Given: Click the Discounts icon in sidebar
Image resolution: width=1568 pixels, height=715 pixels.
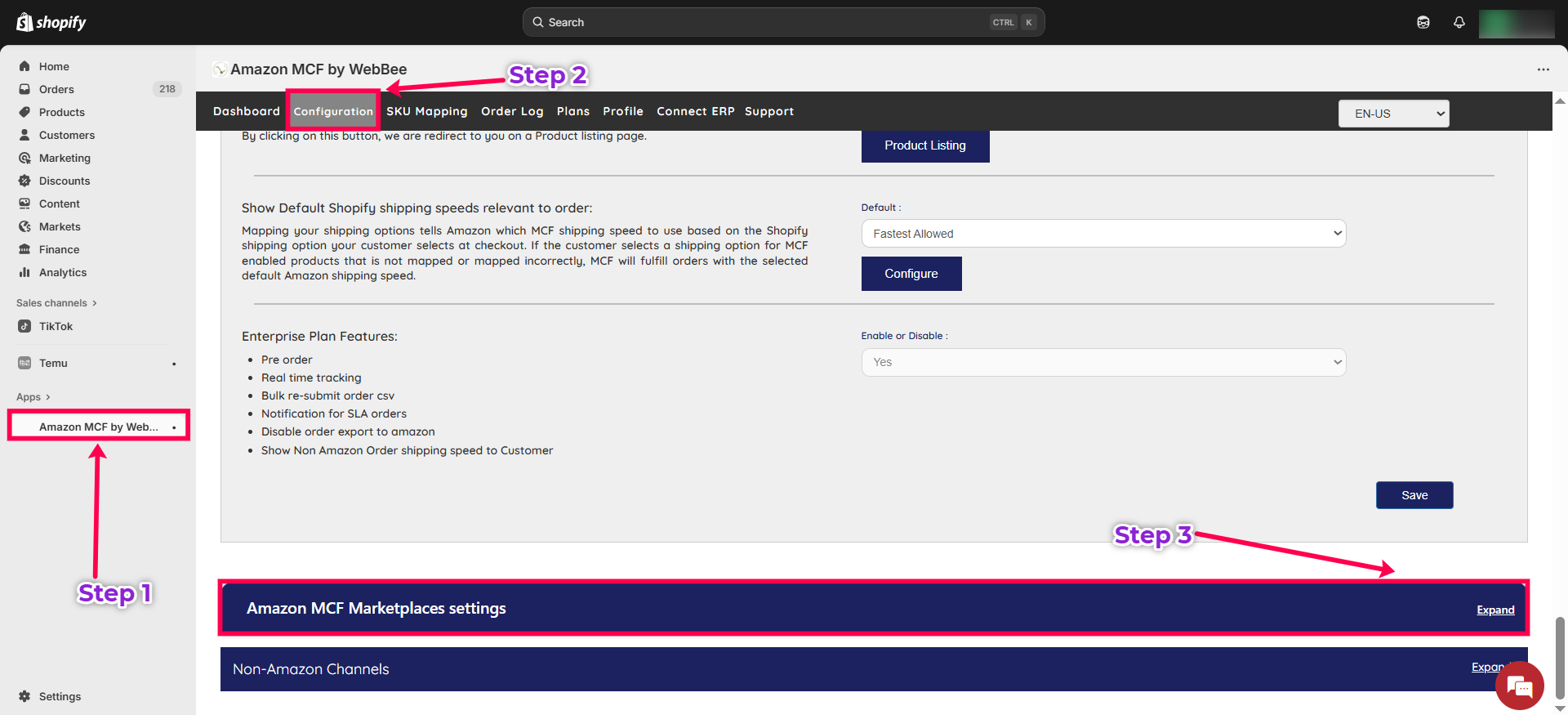Looking at the screenshot, I should [24, 181].
